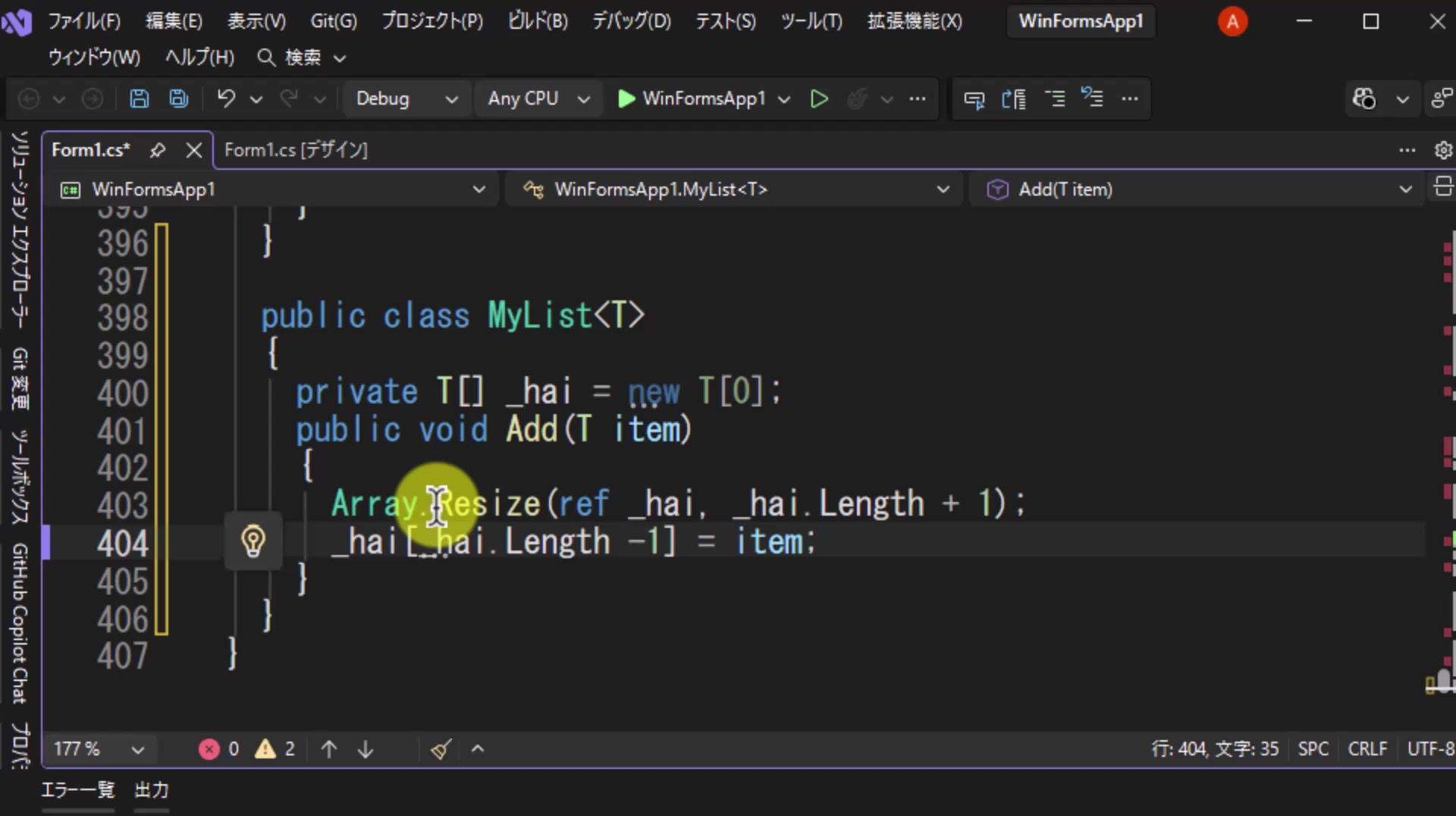Start debugging with green WinFormsApp1 play button
This screenshot has width=1456, height=816.
[x=692, y=99]
